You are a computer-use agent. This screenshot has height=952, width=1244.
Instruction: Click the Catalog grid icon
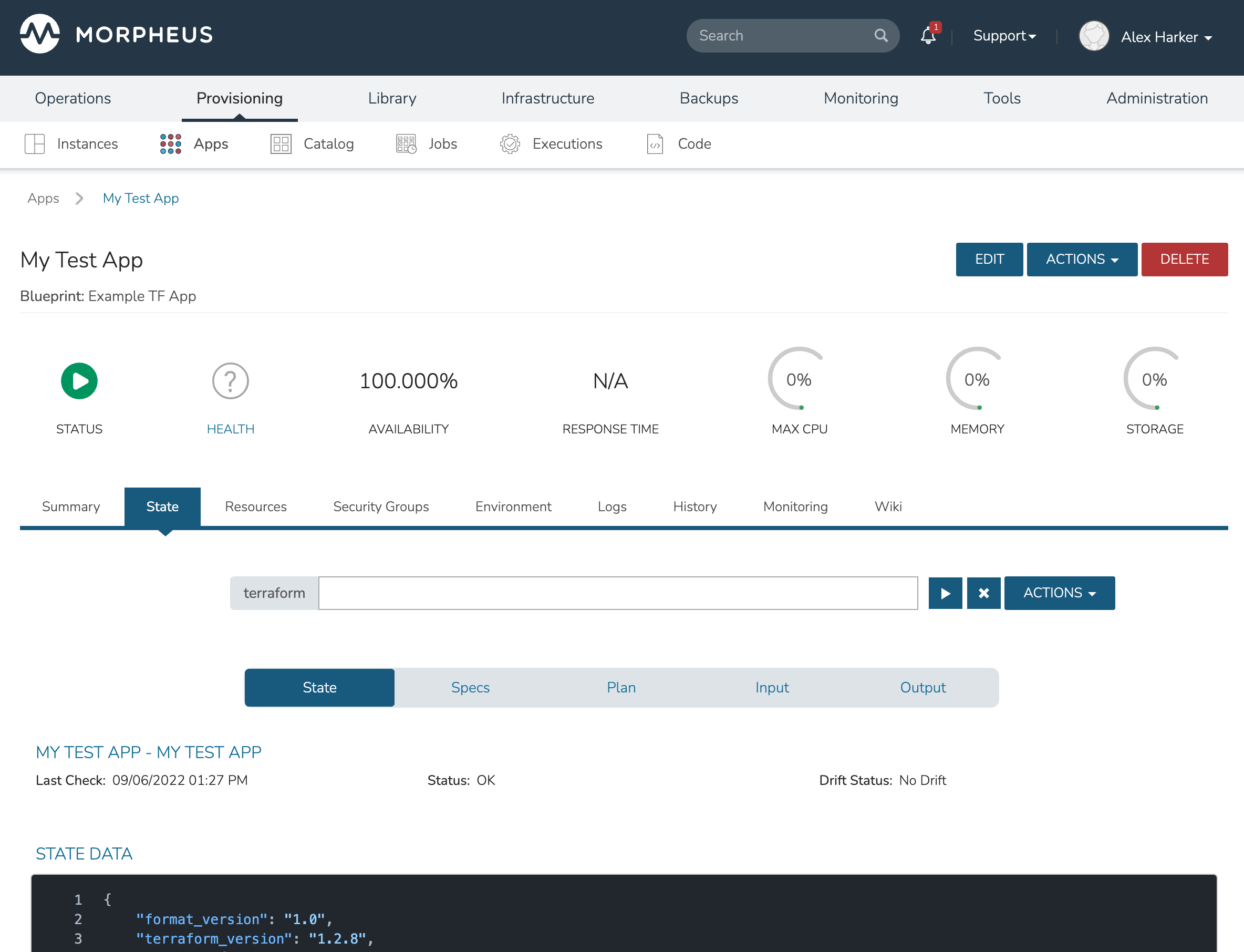[281, 144]
